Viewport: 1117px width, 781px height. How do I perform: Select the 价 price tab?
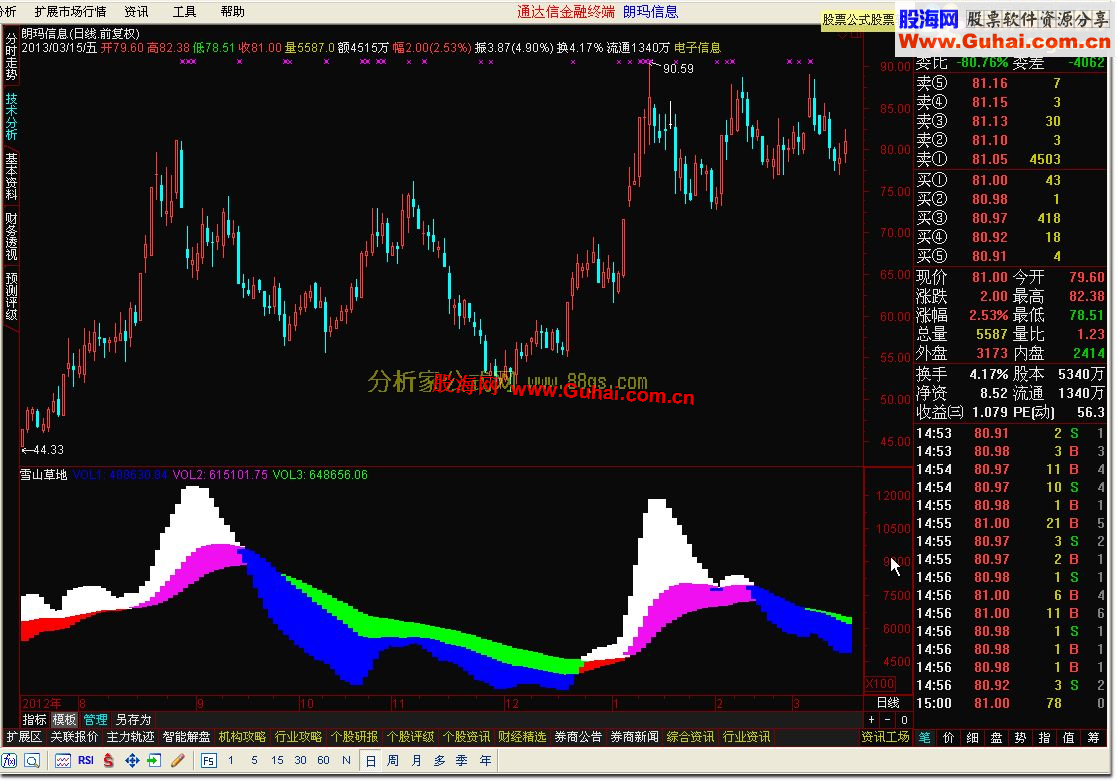pos(949,738)
